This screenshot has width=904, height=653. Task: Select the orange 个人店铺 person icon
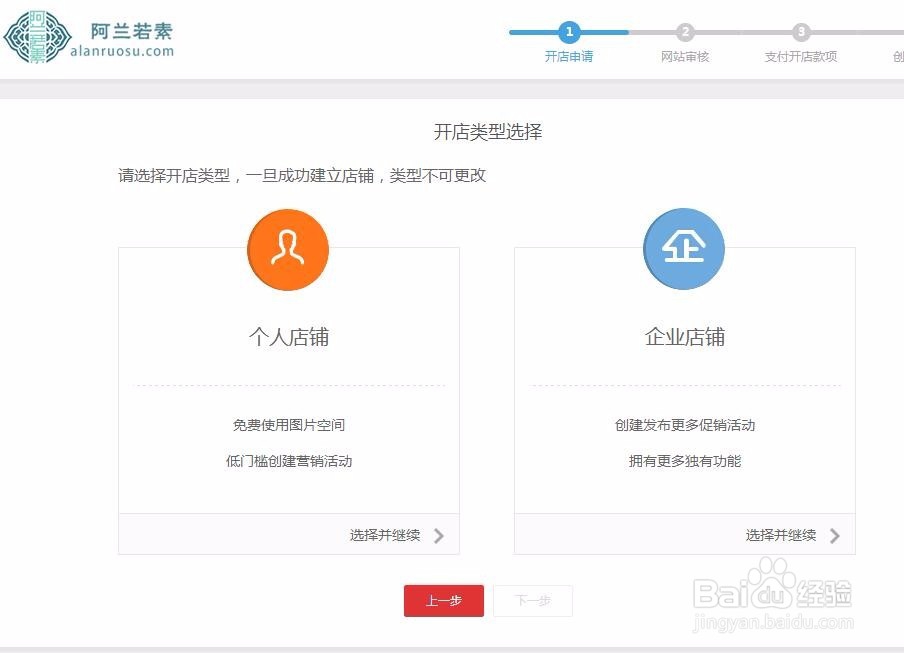click(287, 250)
